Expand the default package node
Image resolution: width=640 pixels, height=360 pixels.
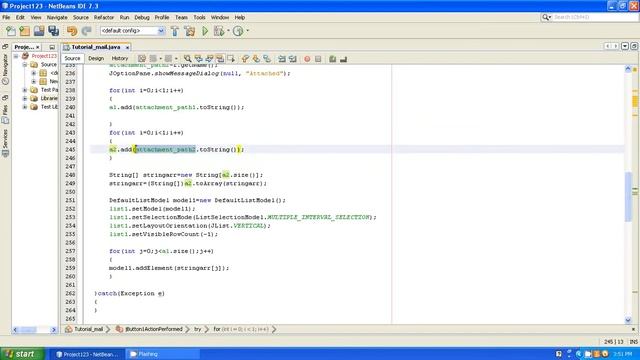point(33,73)
